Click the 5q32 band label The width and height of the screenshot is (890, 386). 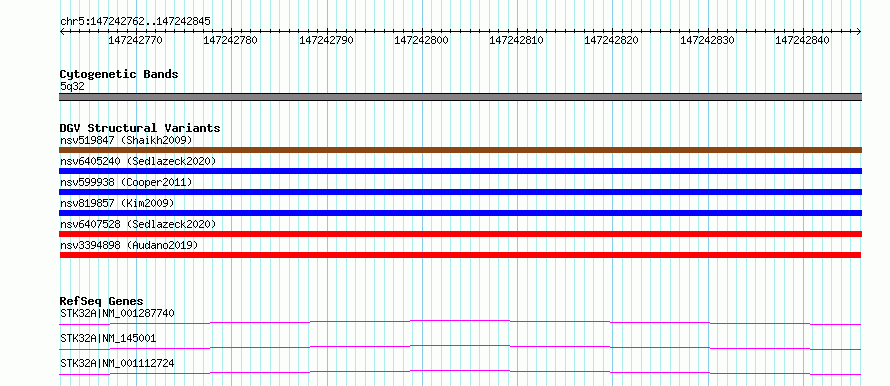pyautogui.click(x=72, y=87)
